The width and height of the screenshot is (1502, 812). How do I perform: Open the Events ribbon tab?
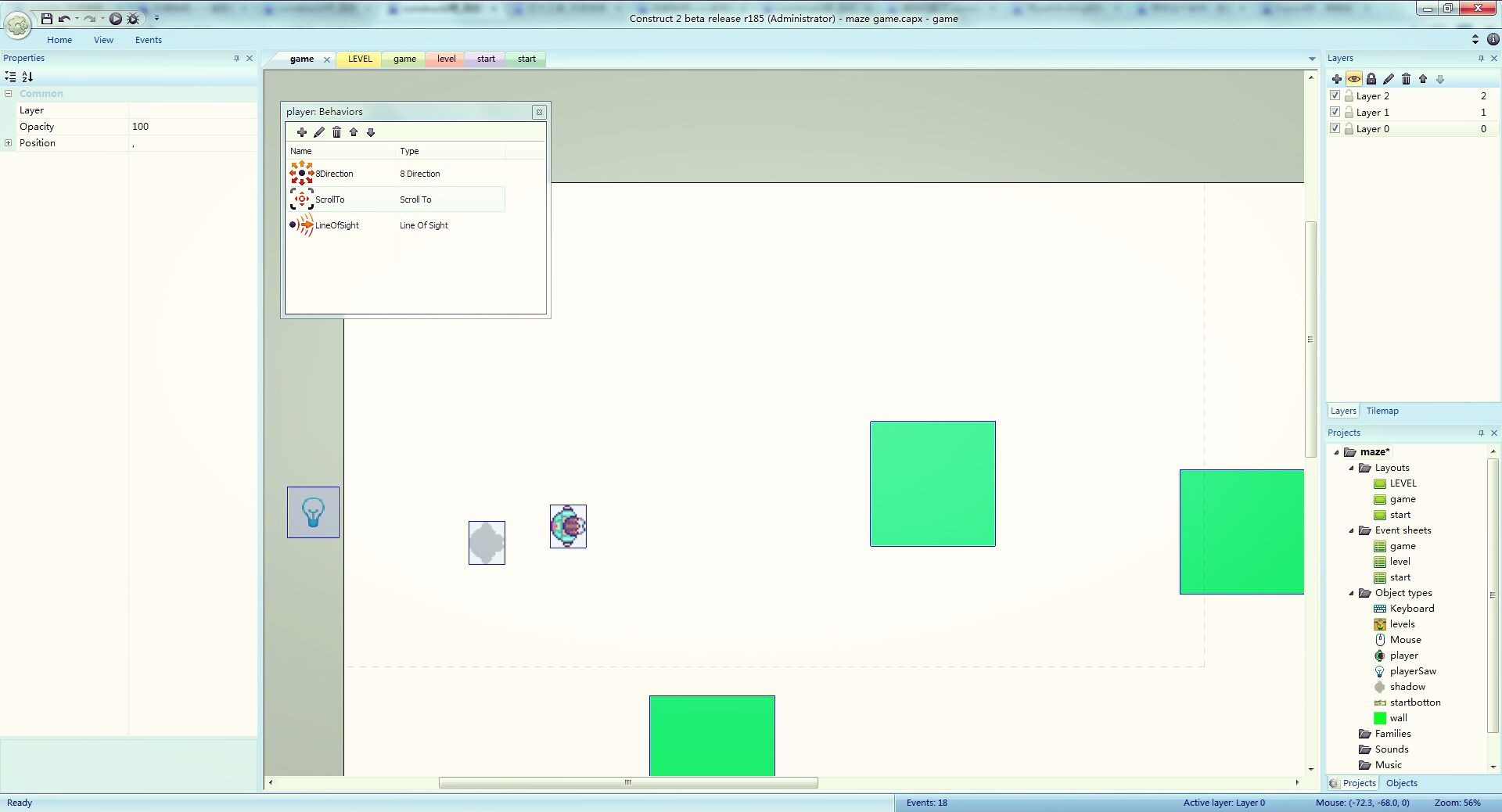(x=149, y=40)
